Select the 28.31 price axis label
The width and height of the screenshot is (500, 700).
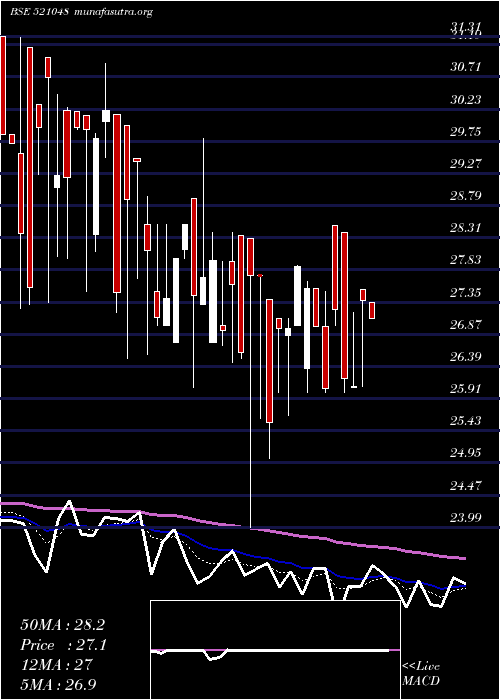[466, 228]
